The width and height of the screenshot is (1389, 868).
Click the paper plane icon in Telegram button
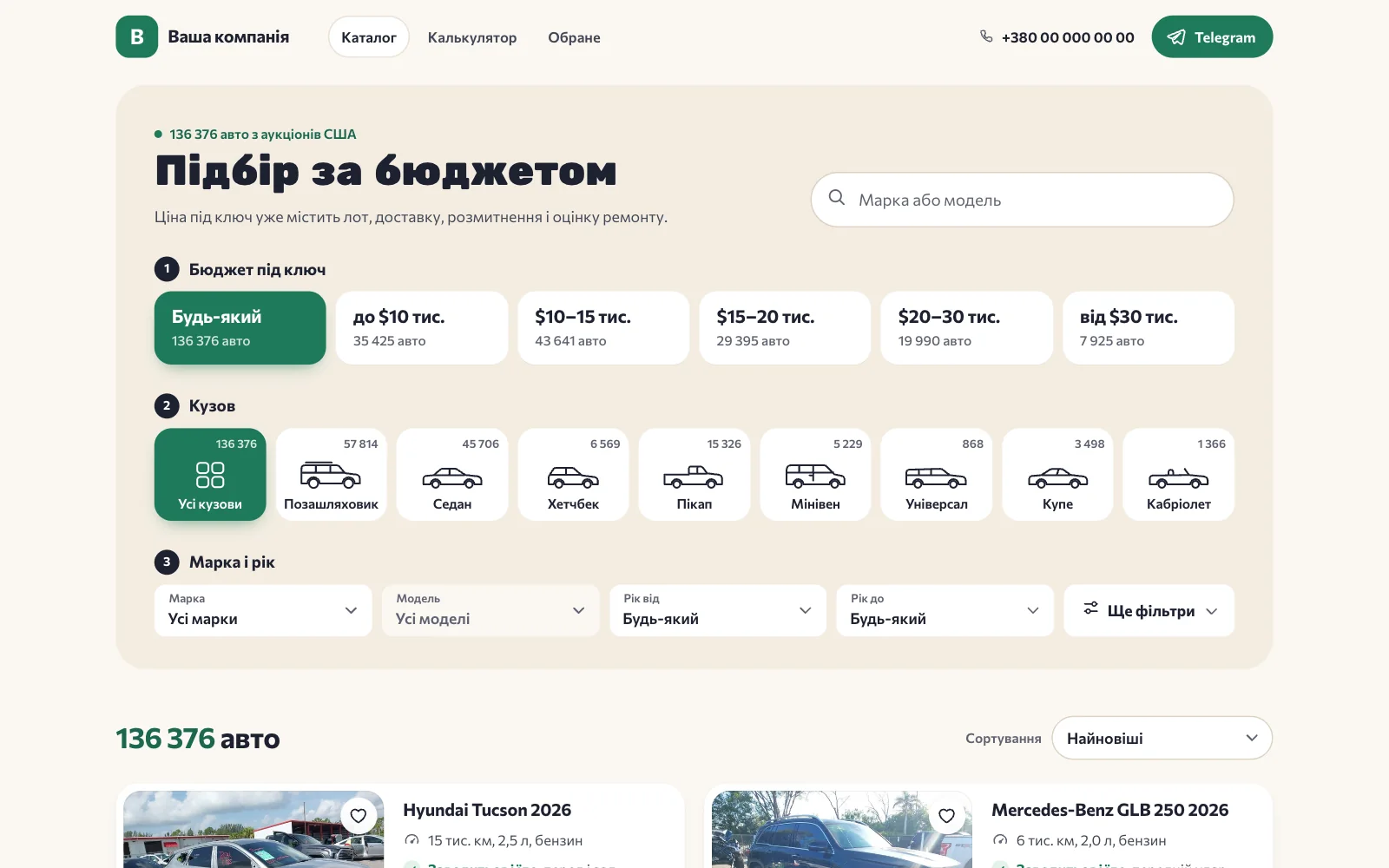click(x=1176, y=37)
